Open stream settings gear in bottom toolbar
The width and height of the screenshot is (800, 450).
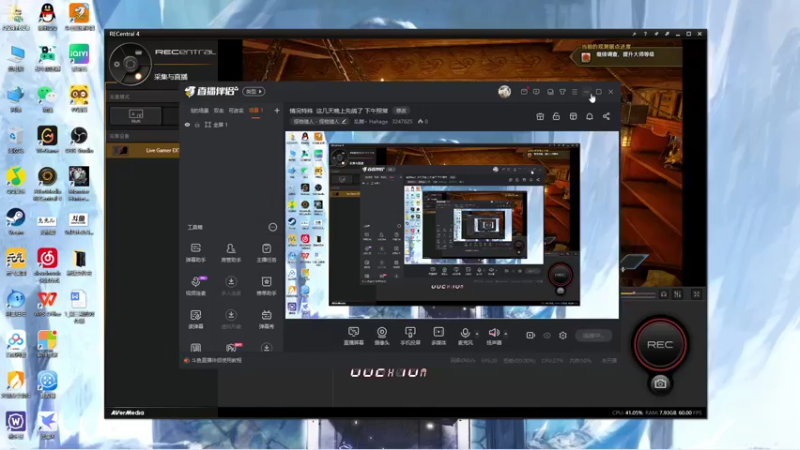[563, 335]
